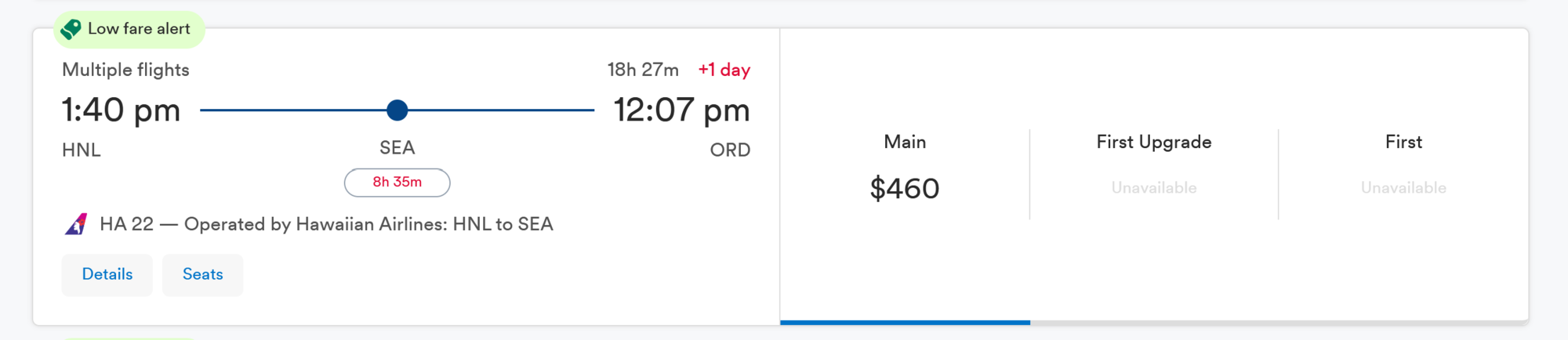Open the flight Details
The height and width of the screenshot is (340, 1568).
(107, 274)
